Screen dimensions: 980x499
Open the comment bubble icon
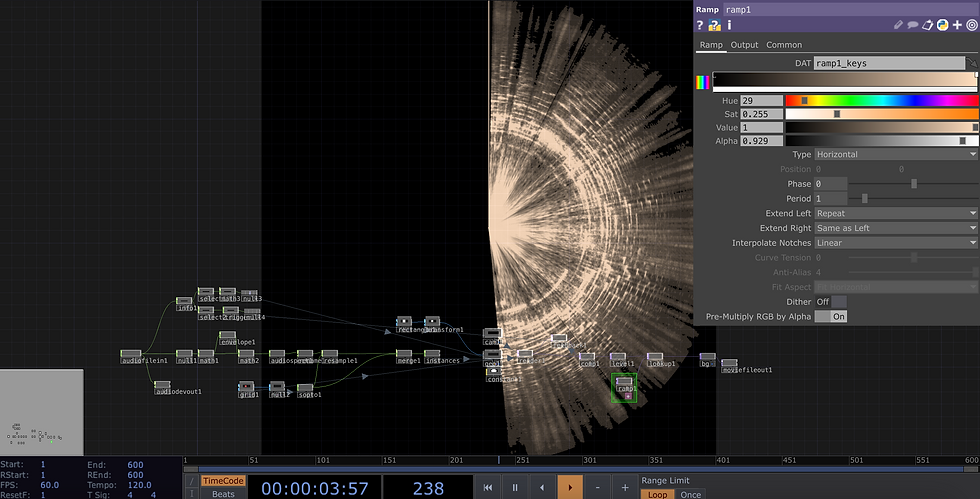(912, 25)
